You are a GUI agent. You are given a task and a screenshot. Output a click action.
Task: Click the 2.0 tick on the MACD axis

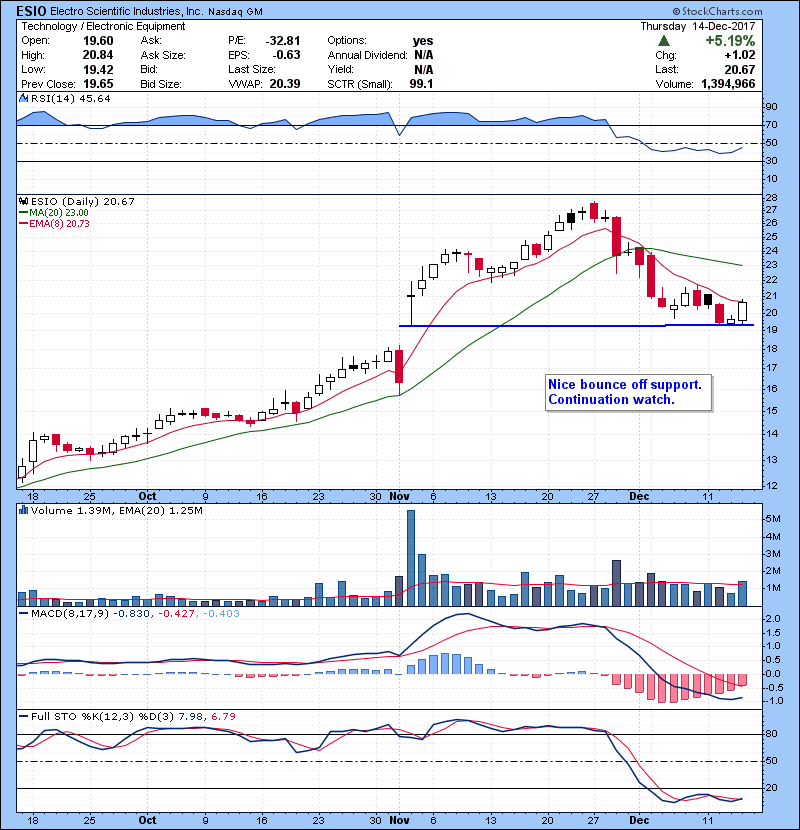click(773, 619)
